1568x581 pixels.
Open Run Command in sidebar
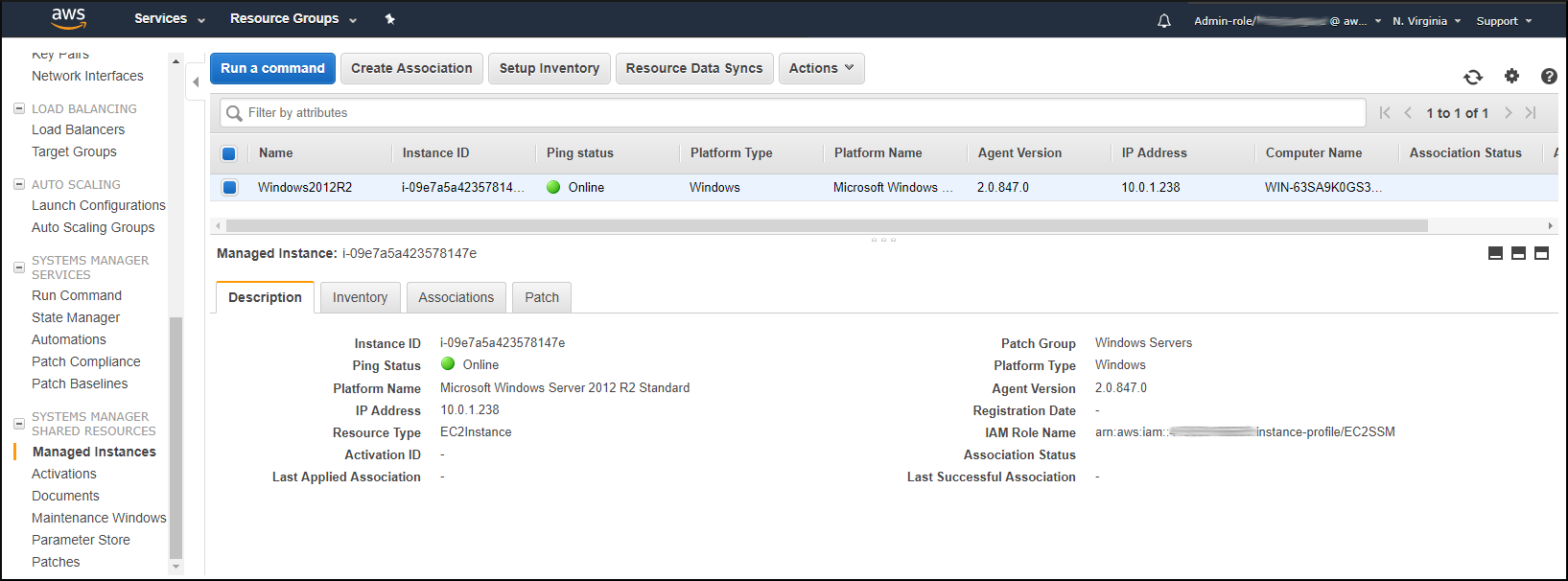click(x=77, y=295)
